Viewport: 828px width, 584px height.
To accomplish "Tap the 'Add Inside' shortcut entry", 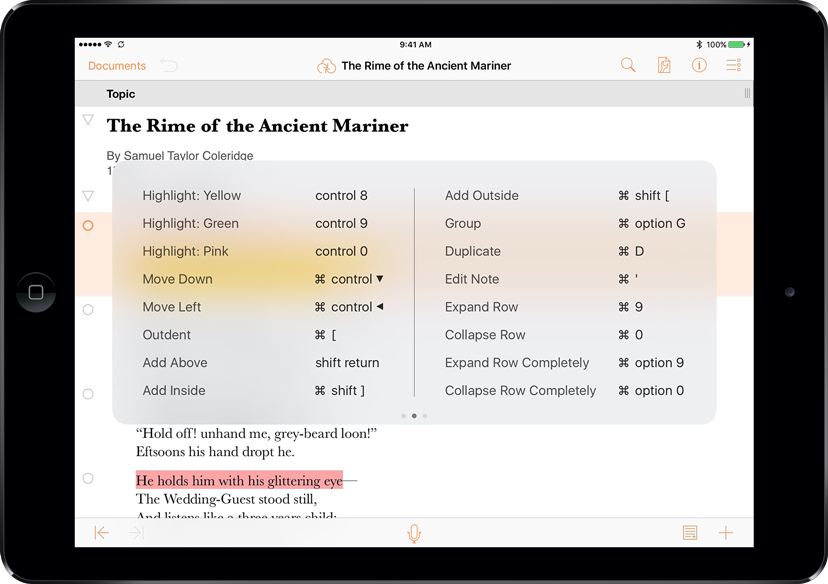I will [x=174, y=391].
